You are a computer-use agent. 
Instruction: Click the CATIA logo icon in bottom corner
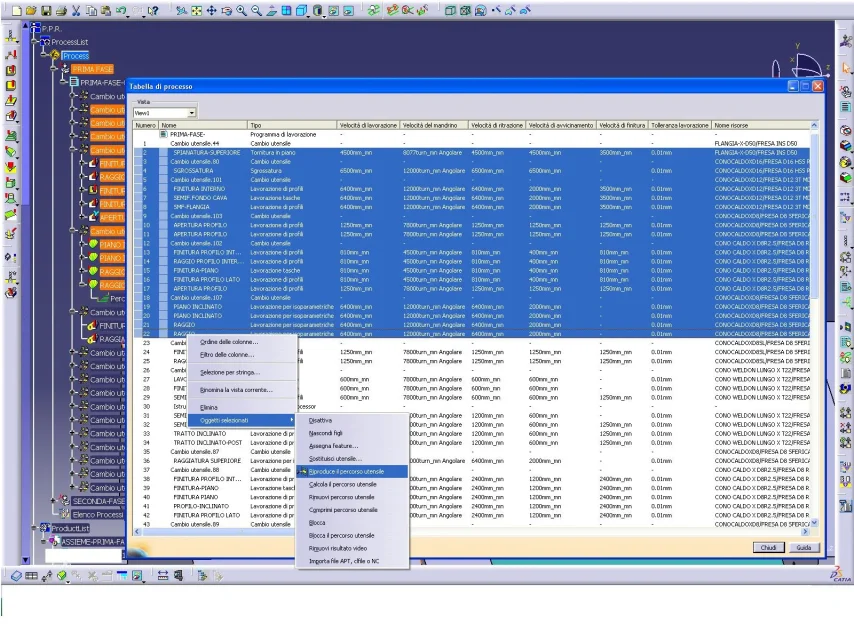[x=840, y=575]
